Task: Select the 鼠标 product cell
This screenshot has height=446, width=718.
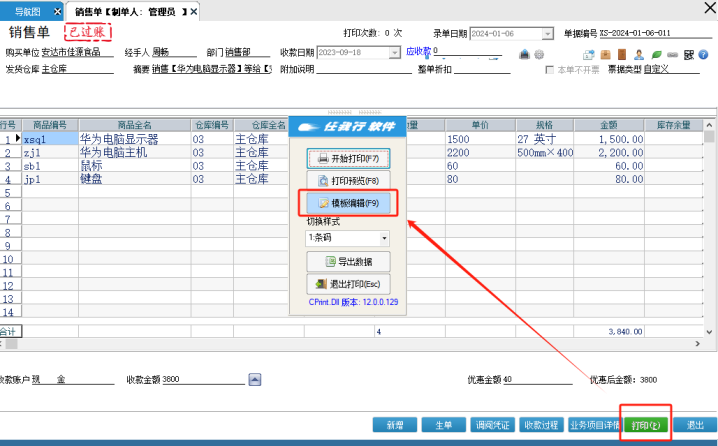Action: [x=135, y=166]
